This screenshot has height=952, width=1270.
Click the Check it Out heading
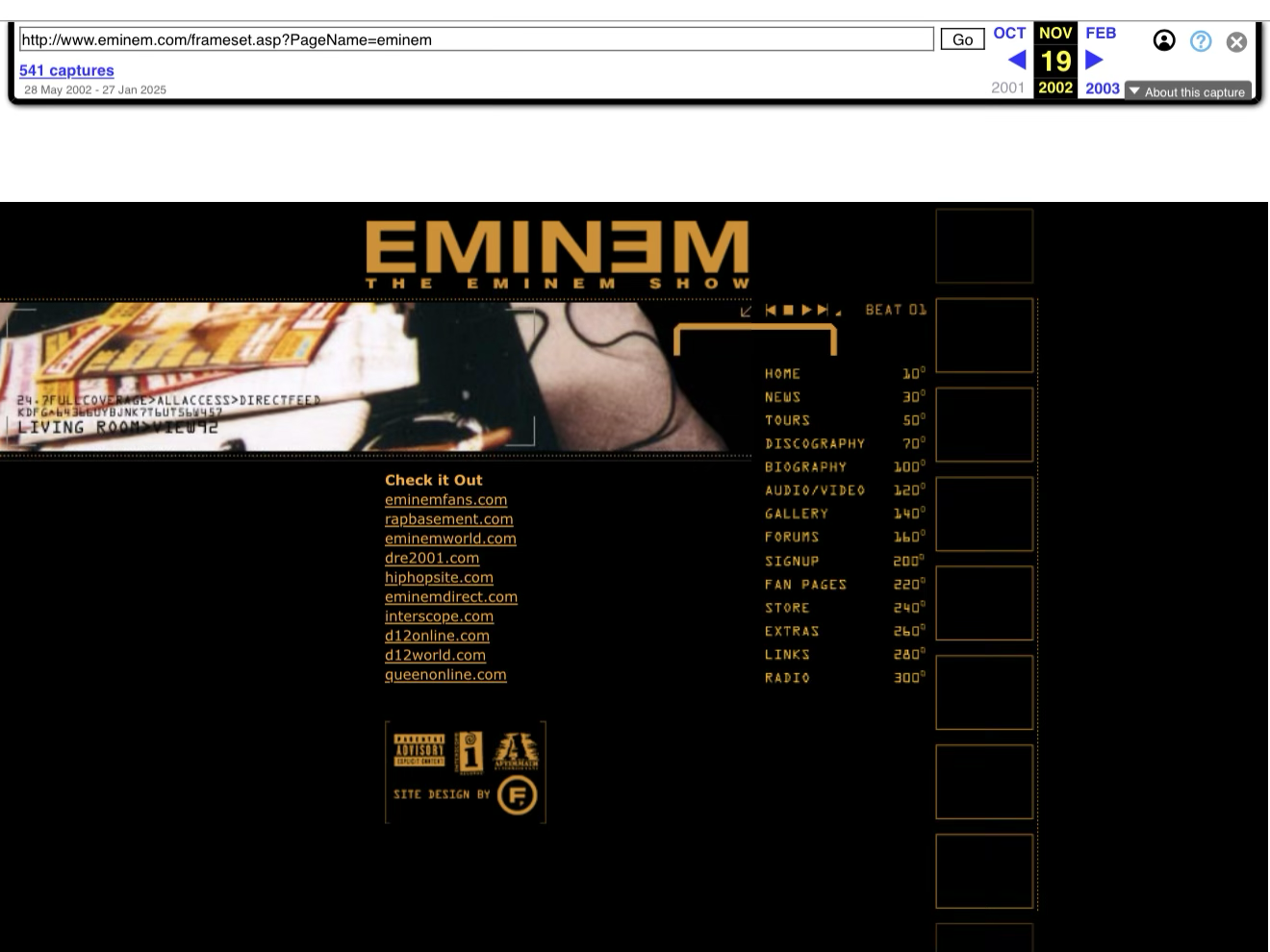point(434,480)
